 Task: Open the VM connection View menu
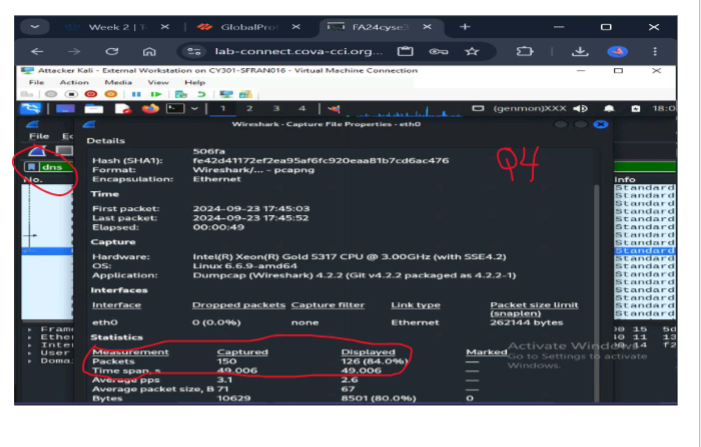(x=158, y=82)
